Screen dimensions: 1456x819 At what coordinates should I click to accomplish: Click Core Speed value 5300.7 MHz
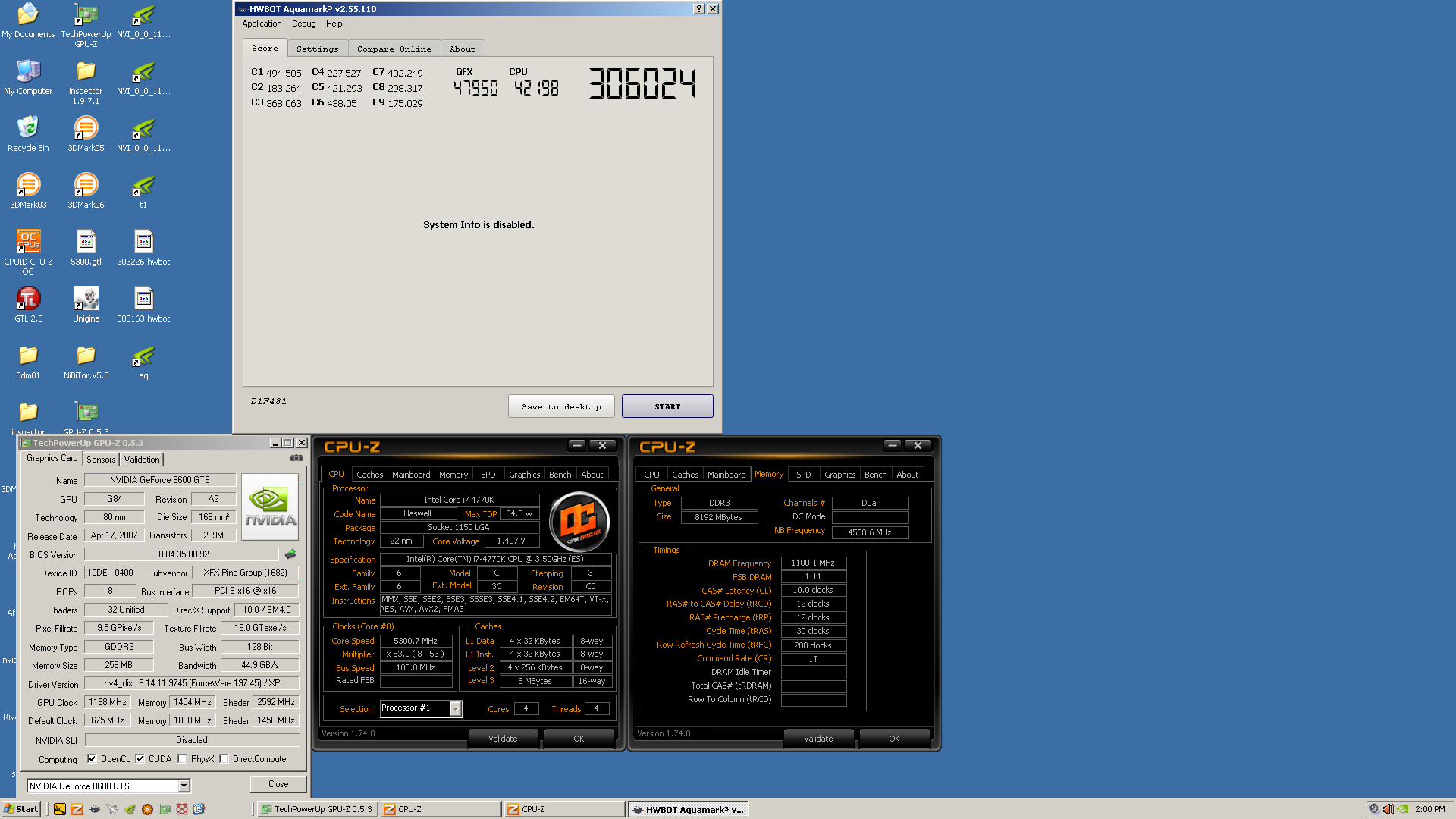point(416,641)
